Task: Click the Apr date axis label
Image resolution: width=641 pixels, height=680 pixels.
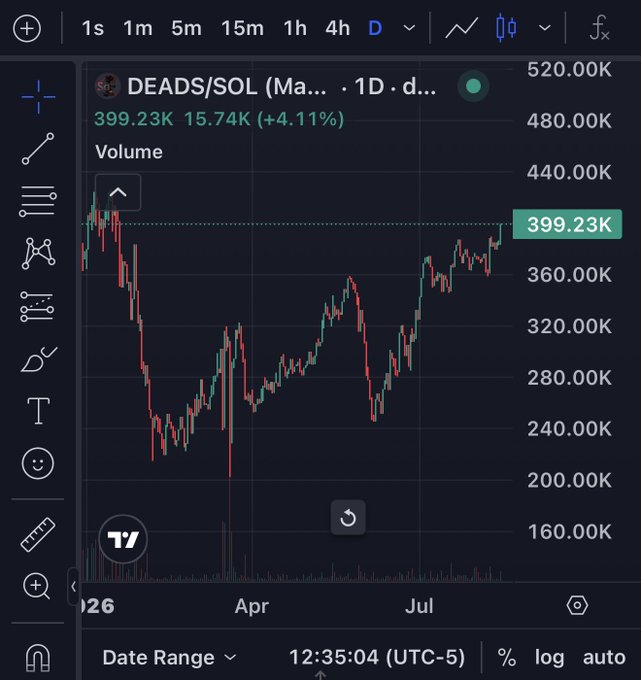Action: [x=252, y=606]
